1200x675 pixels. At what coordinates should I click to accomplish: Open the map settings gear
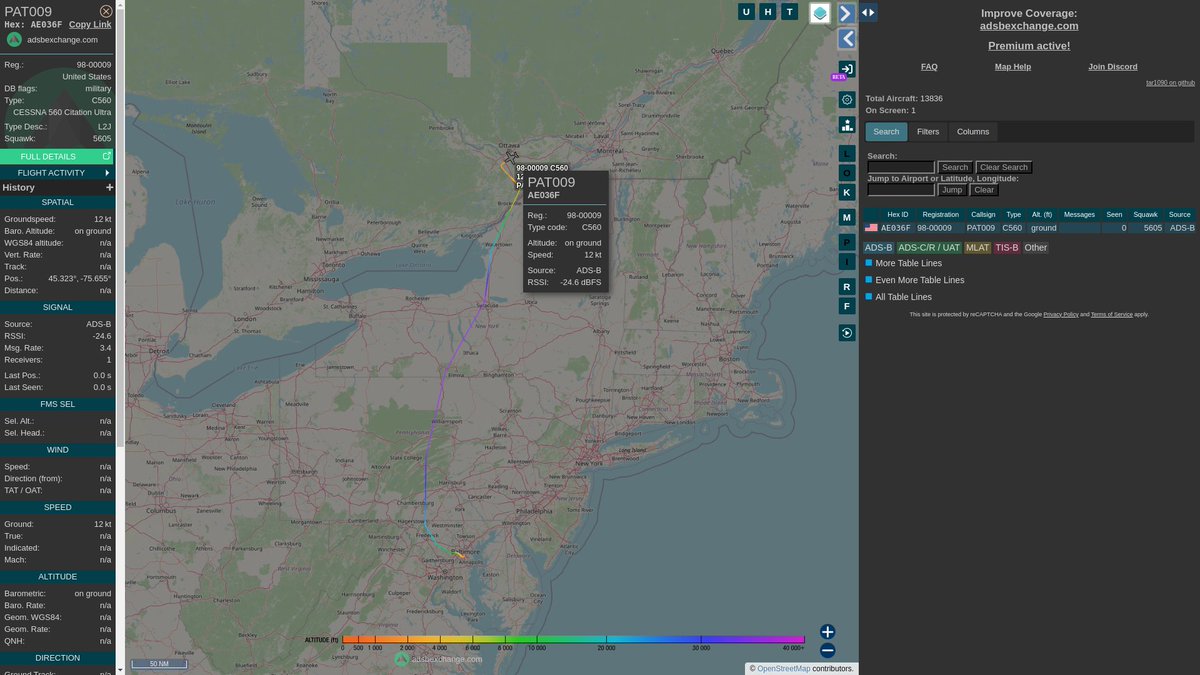coord(847,100)
